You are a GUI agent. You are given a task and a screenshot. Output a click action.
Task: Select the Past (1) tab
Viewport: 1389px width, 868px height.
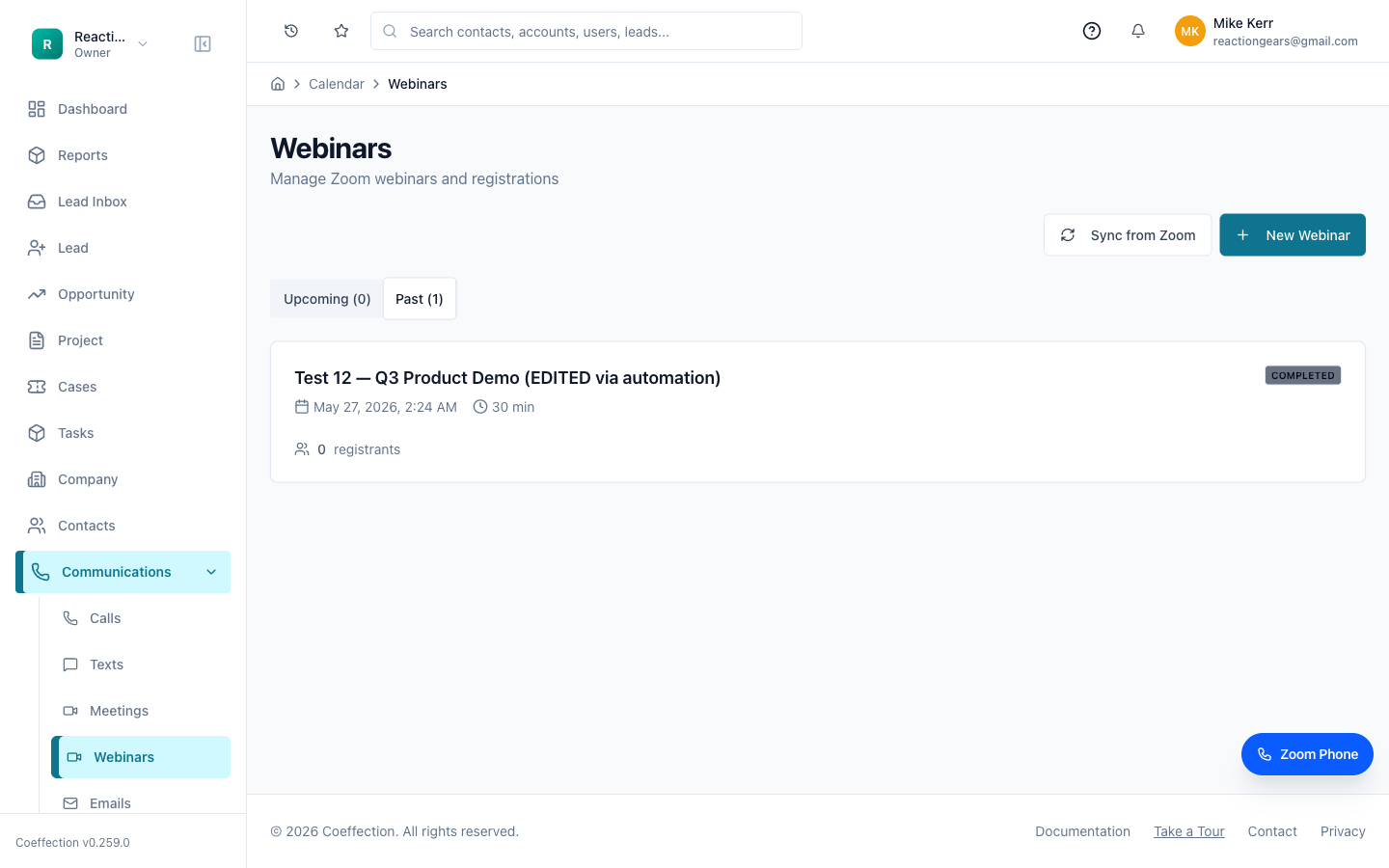(x=420, y=299)
